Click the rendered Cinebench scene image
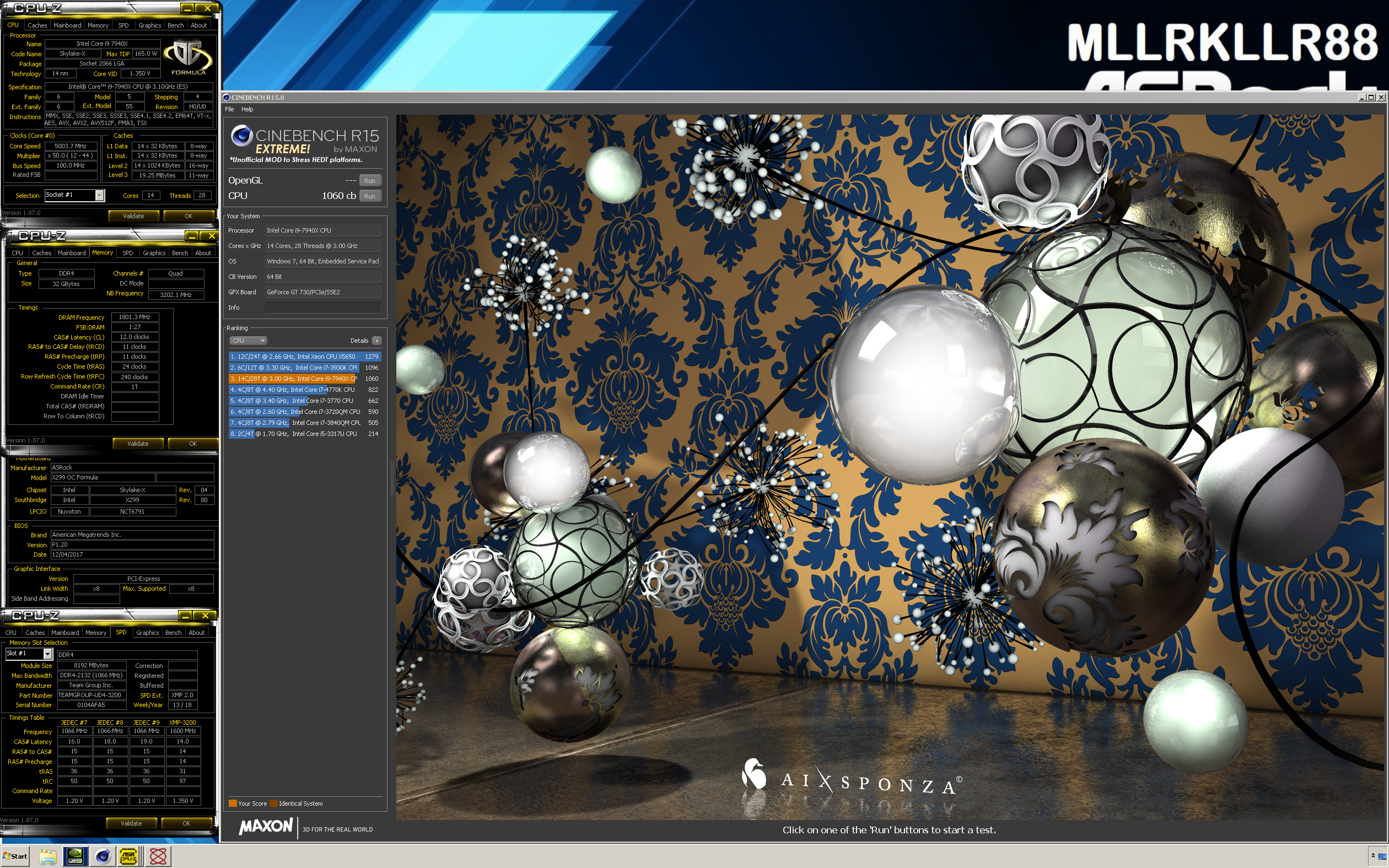 (889, 467)
